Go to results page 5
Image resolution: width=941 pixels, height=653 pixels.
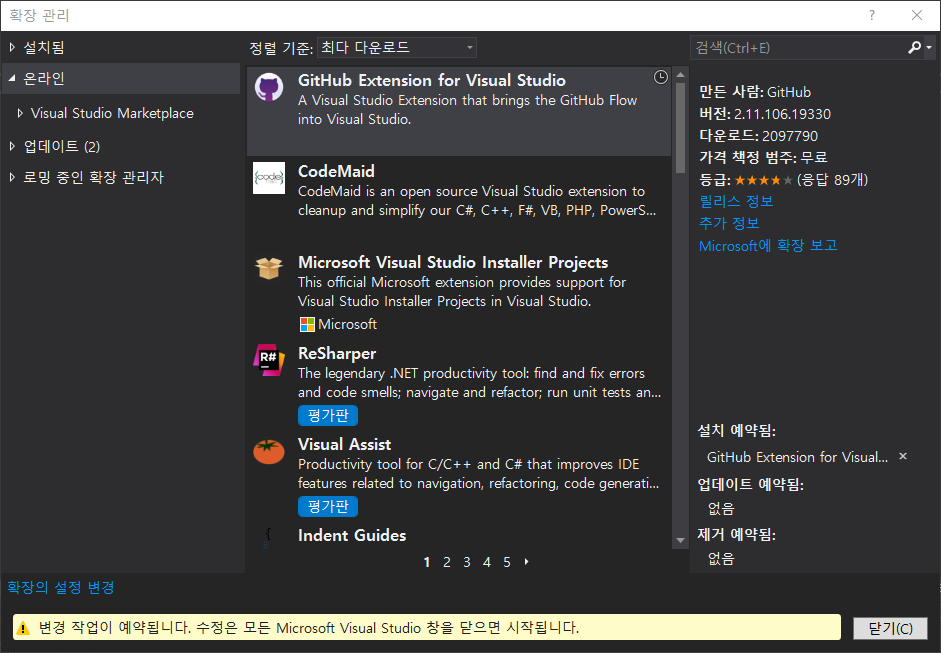tap(507, 562)
